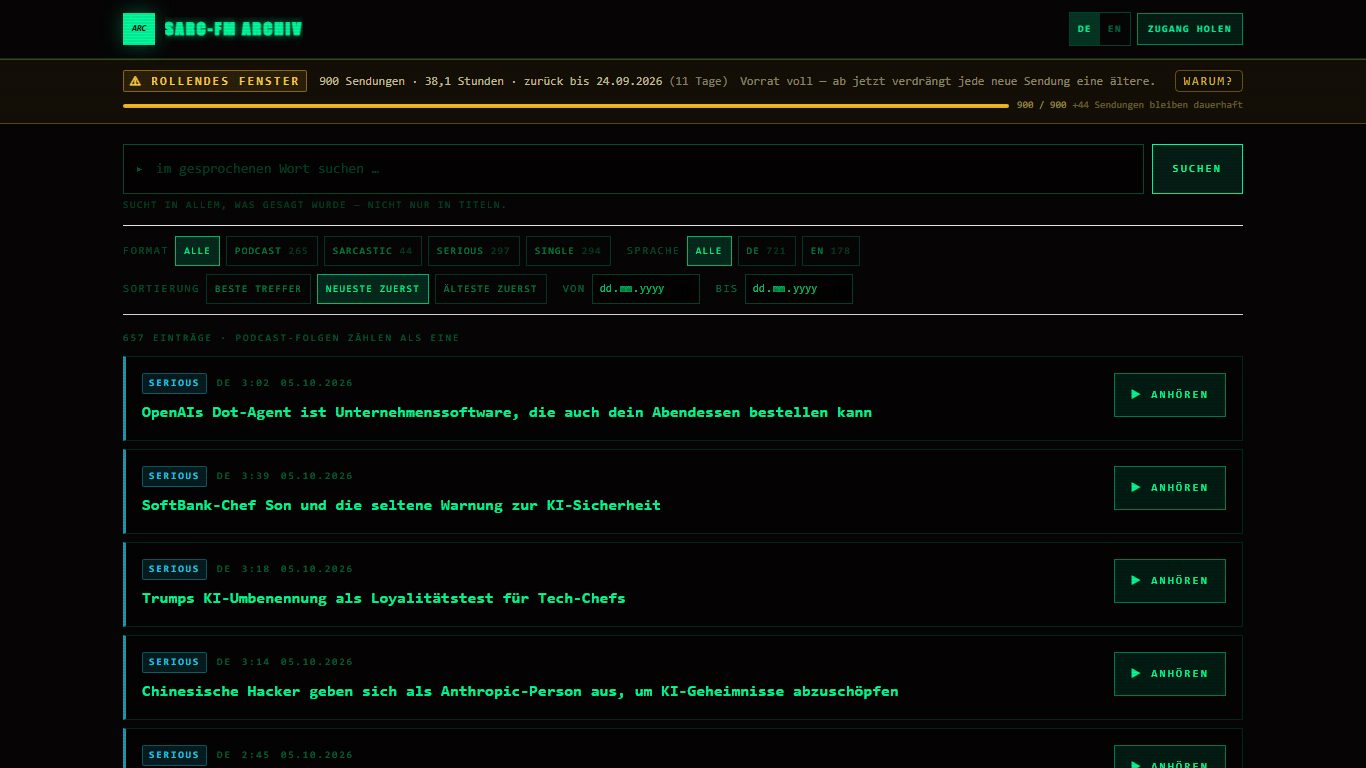Click the ROLLENDES FENSTER warning badge
Image resolution: width=1366 pixels, height=768 pixels.
pyautogui.click(x=215, y=81)
